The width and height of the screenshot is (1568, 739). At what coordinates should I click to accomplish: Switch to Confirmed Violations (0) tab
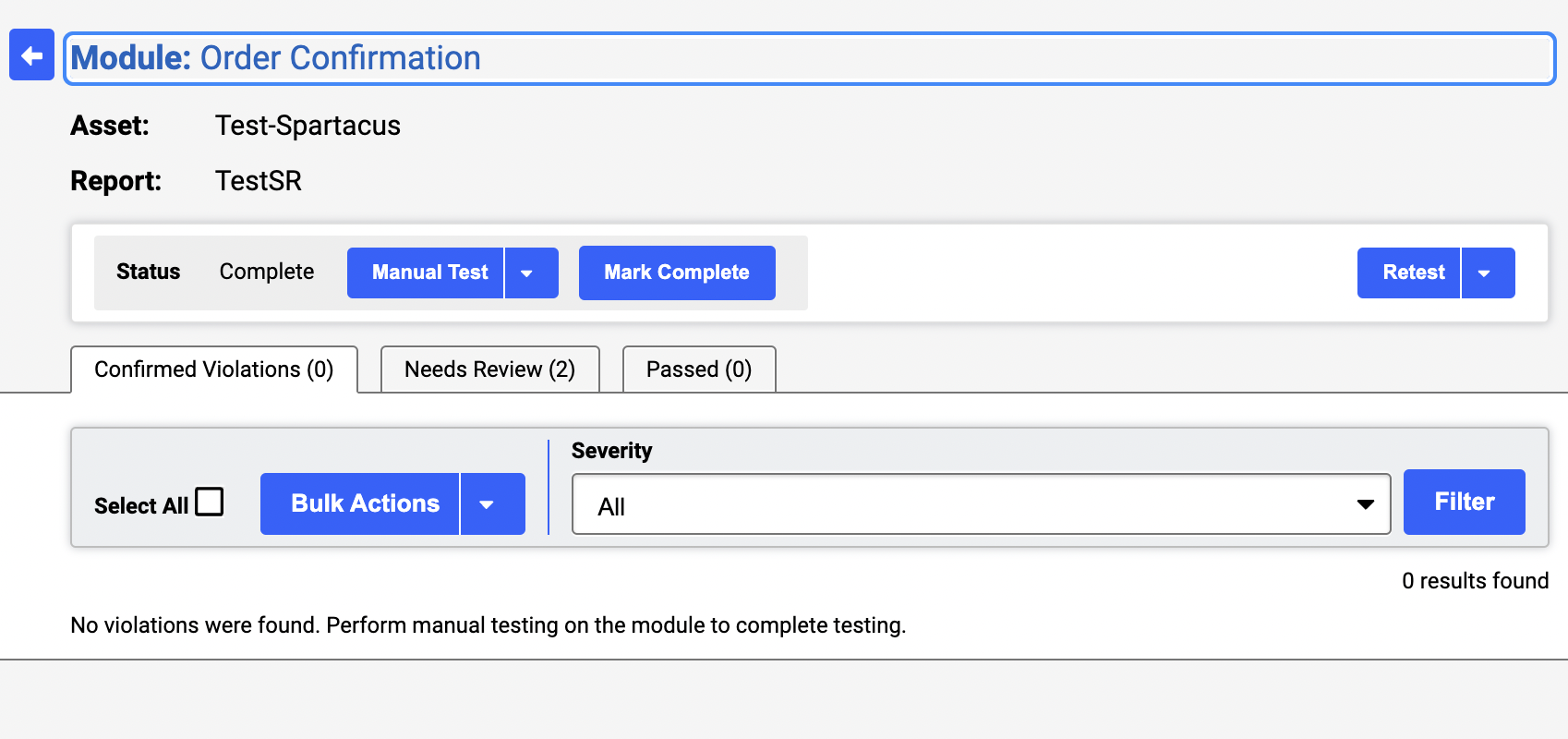[x=214, y=369]
